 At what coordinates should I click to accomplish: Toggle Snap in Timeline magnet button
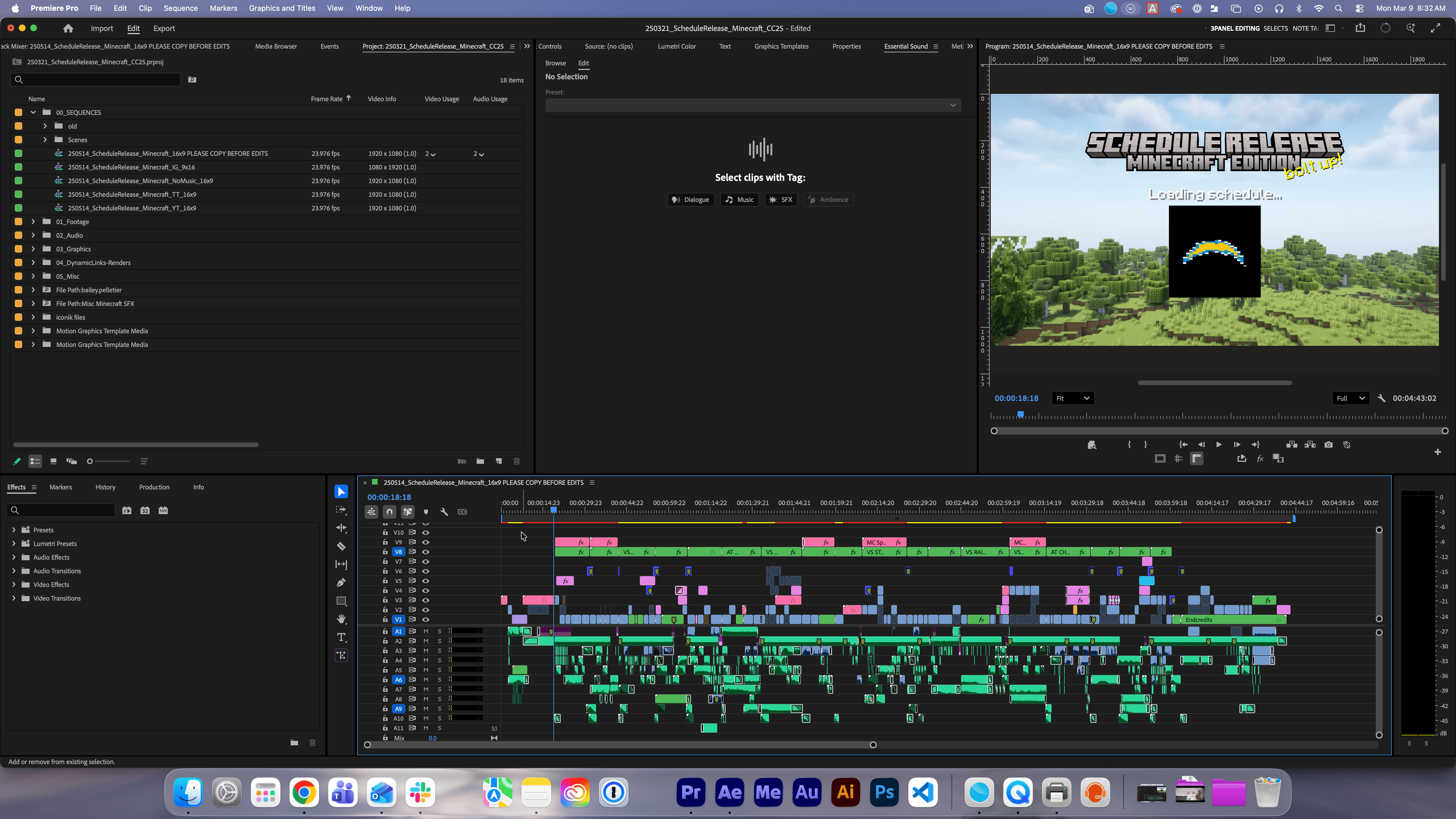[x=389, y=512]
